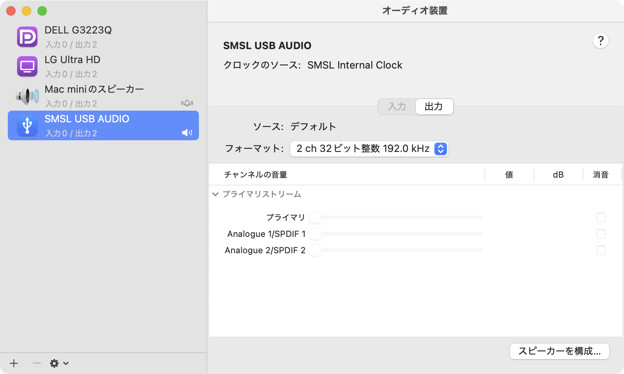
Task: Add a new audio device with plus
Action: pos(14,363)
